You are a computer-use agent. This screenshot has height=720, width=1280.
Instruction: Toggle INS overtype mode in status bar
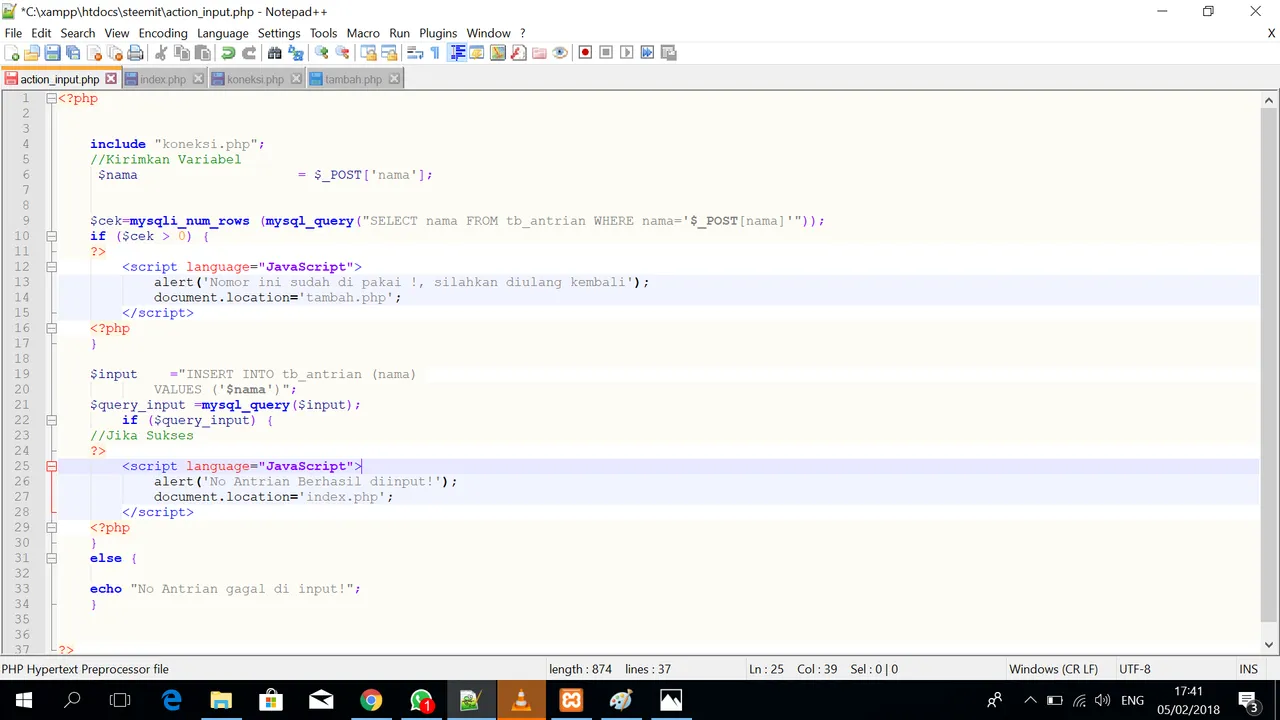1248,669
